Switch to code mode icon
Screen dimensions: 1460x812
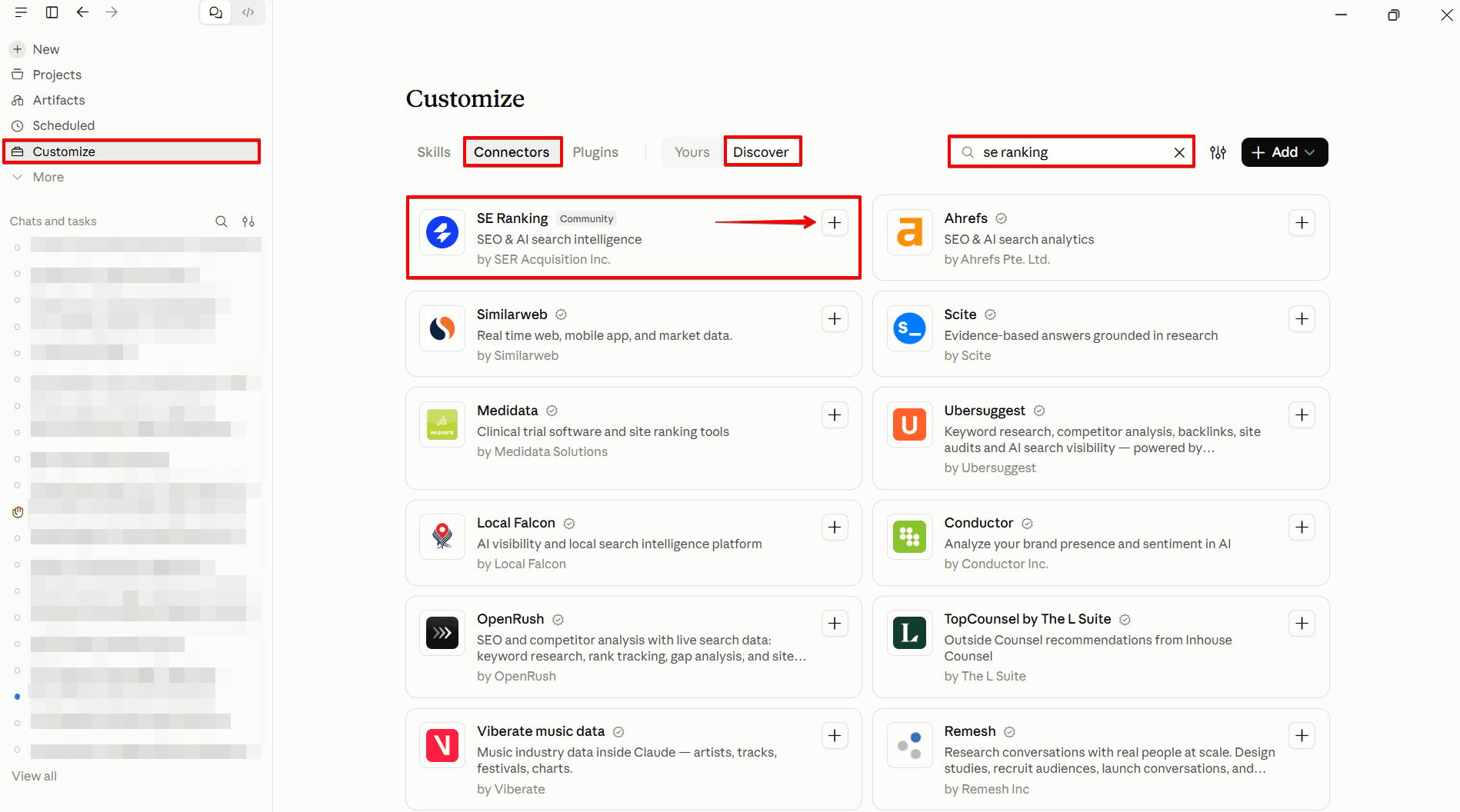click(248, 12)
